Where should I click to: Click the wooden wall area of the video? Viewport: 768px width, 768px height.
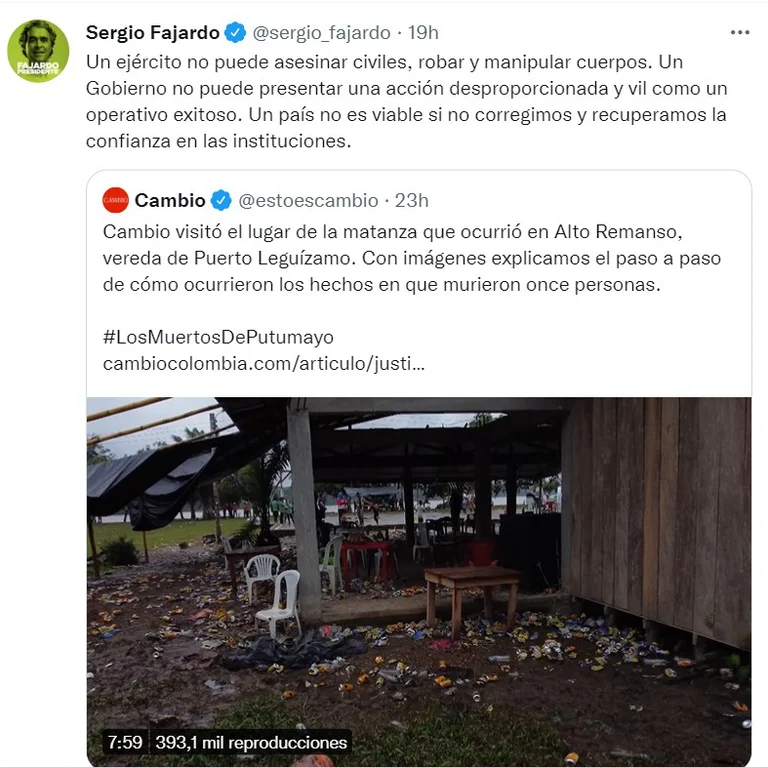[x=661, y=519]
